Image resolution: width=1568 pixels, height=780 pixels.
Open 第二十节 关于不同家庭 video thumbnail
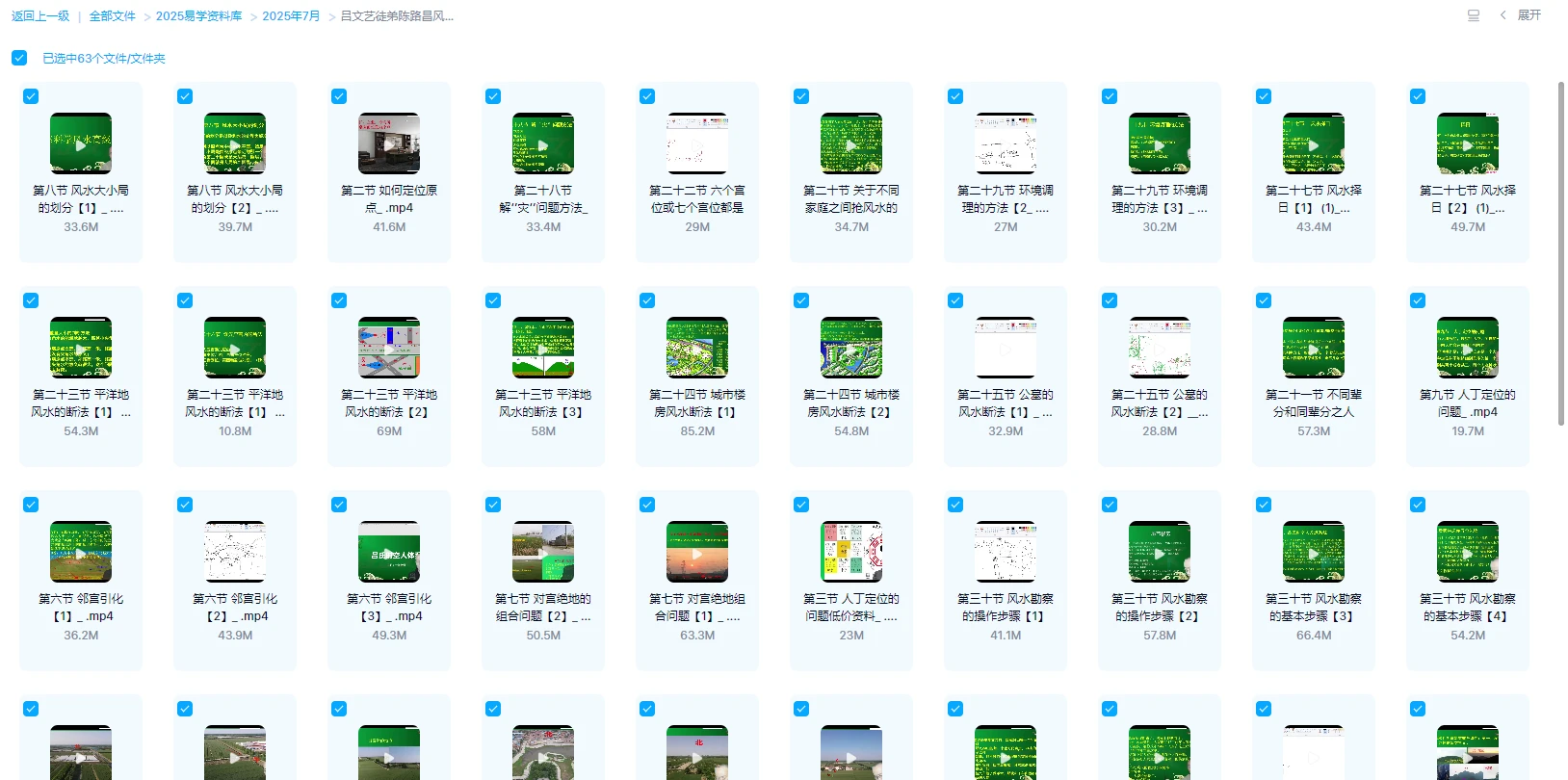coord(851,143)
